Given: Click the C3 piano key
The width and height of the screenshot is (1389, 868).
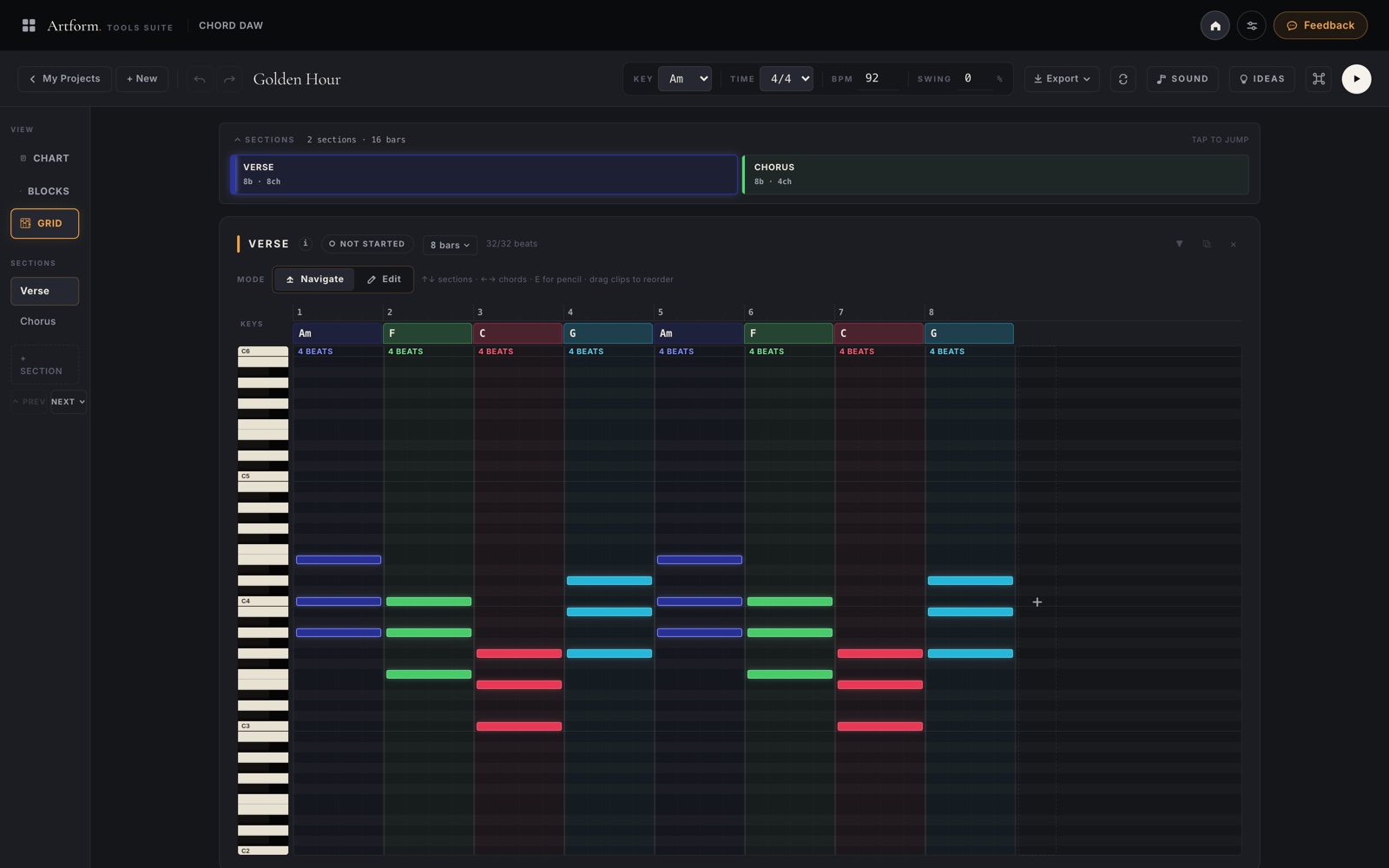Looking at the screenshot, I should [263, 727].
